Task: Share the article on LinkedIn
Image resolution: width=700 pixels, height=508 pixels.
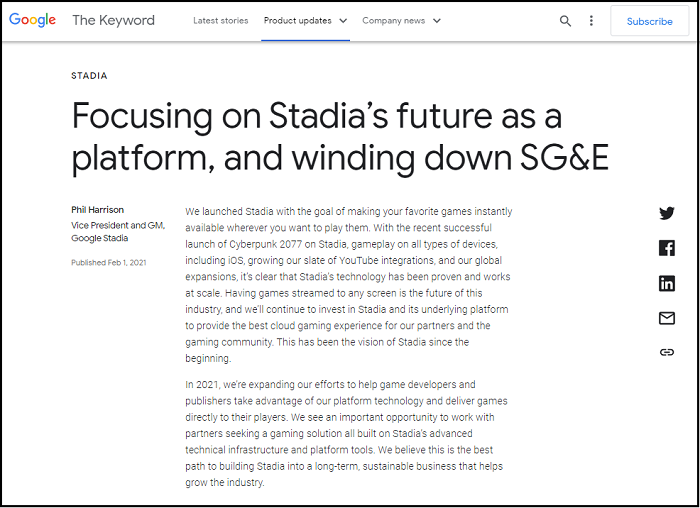Action: click(x=667, y=283)
